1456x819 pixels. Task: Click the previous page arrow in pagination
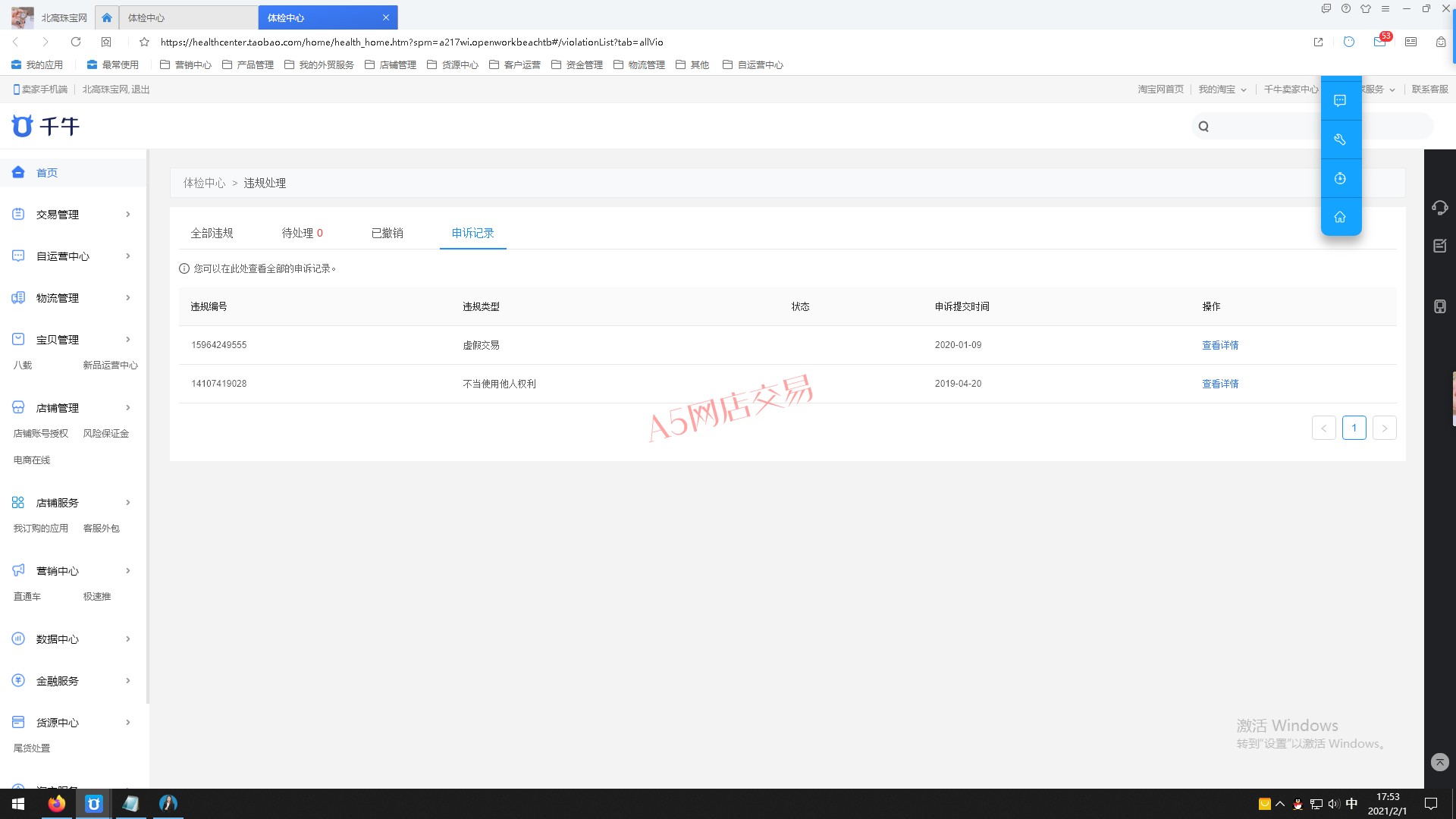click(x=1323, y=428)
